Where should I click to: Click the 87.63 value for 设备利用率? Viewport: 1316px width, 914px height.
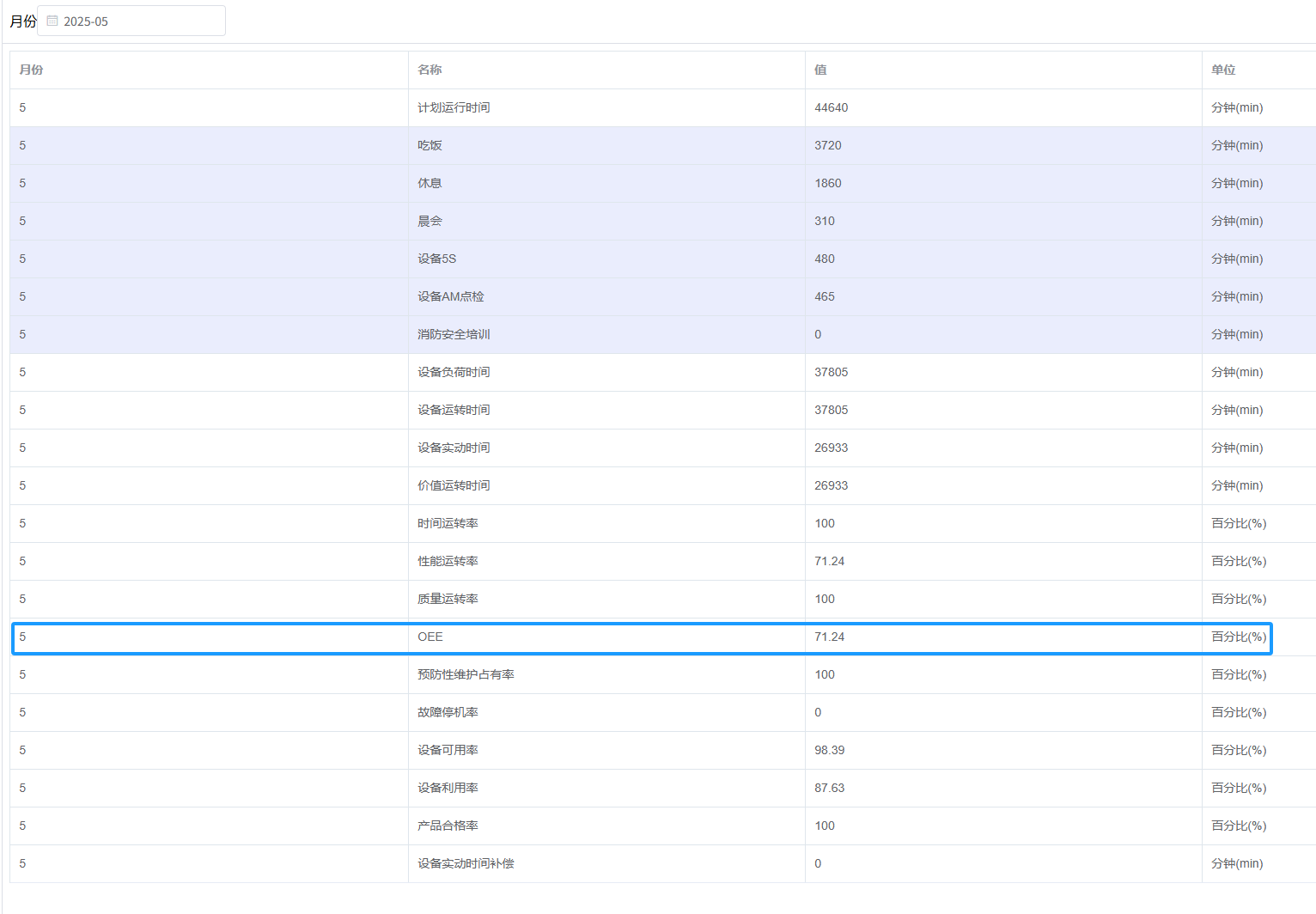(829, 788)
